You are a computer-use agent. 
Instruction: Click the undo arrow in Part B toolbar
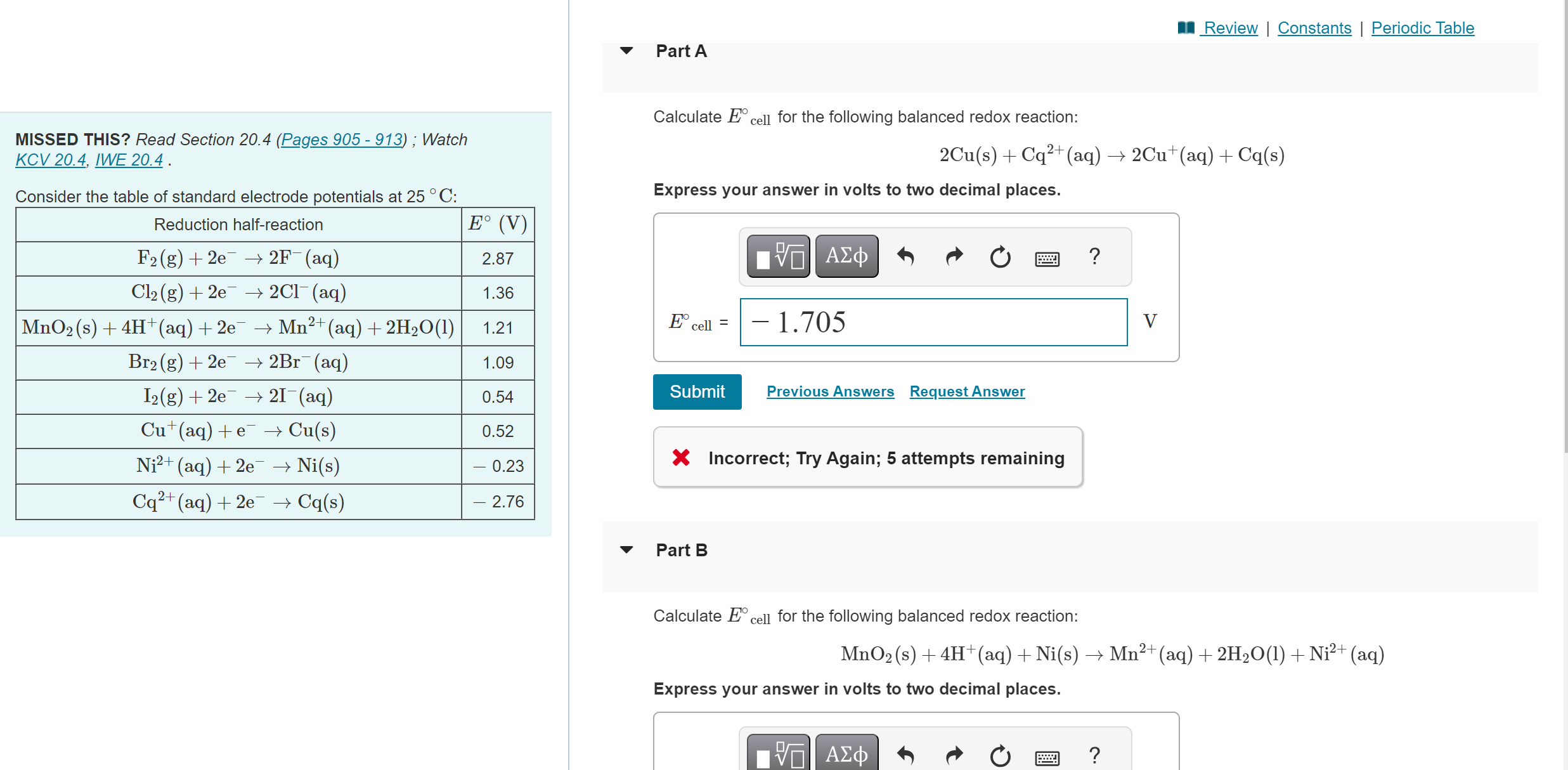(x=906, y=755)
